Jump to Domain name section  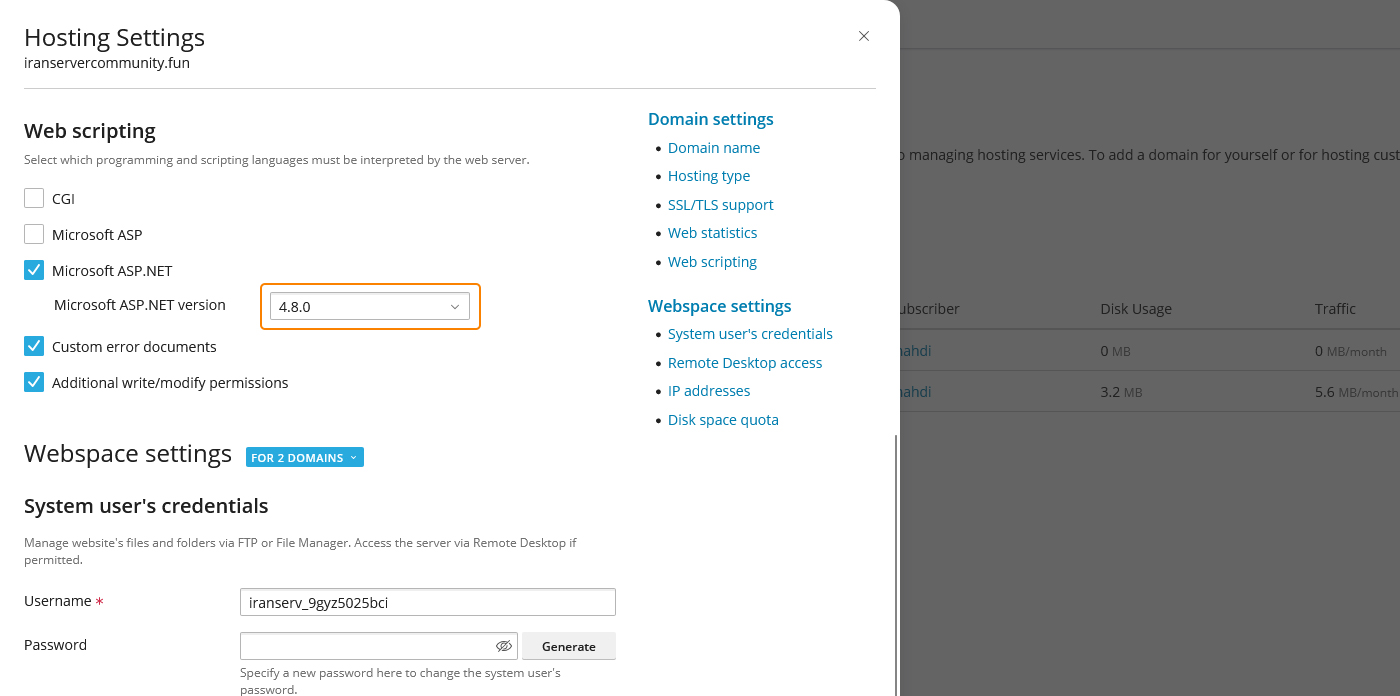(714, 148)
